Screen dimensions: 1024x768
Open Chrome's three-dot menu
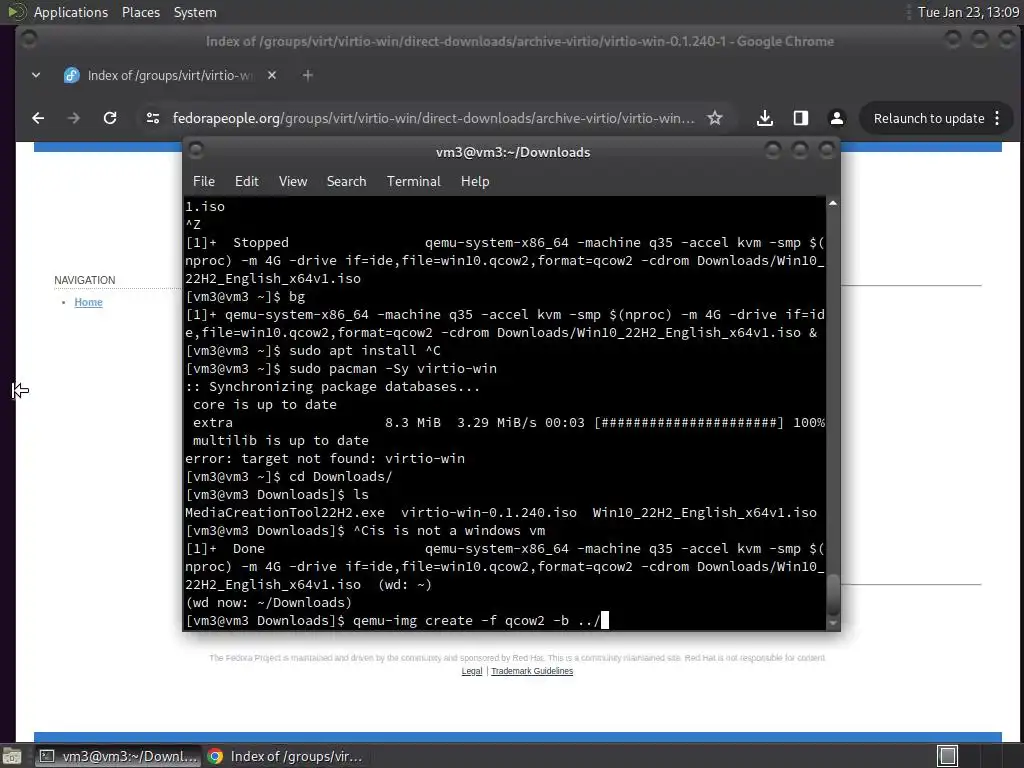click(997, 118)
